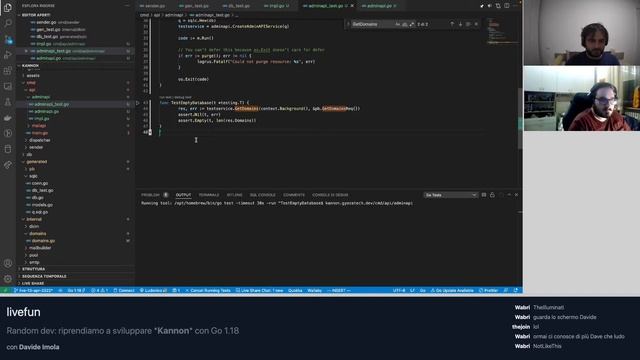Expand the replace row in find widget
This screenshot has height=360, width=640.
pos(348,24)
